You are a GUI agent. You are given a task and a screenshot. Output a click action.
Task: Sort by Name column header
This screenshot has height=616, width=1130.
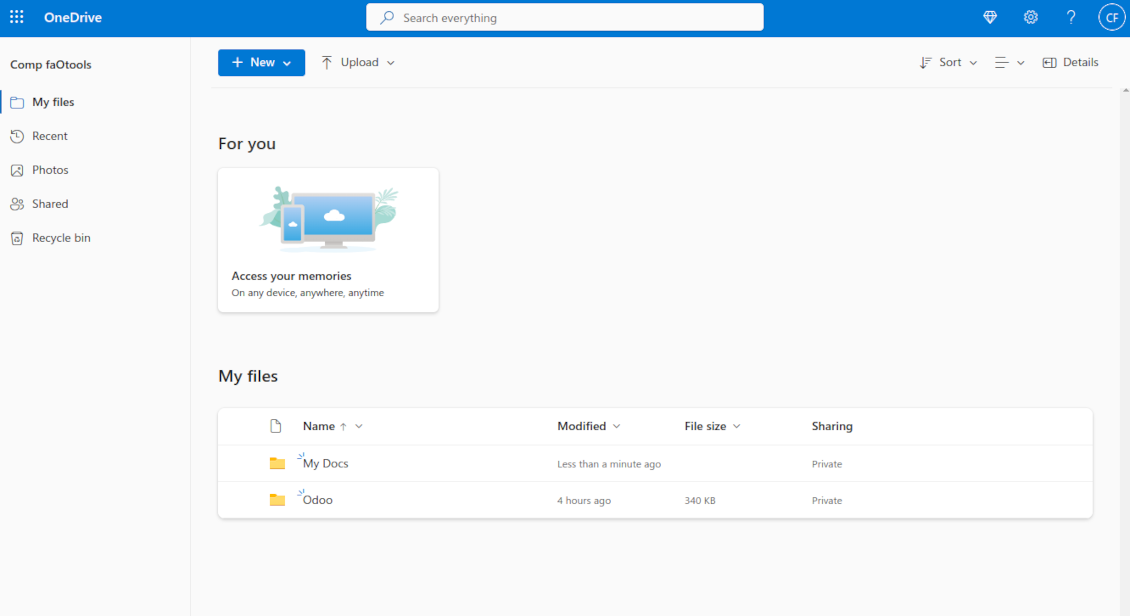click(319, 427)
